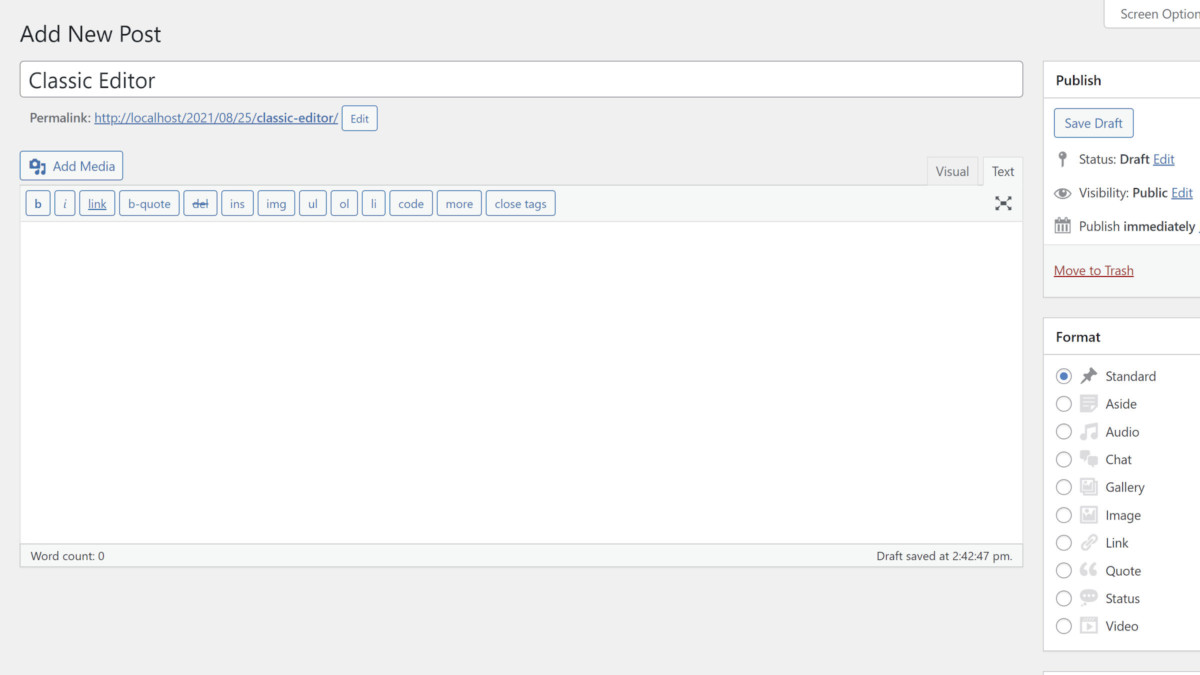
Task: Switch to the Visual editor tab
Action: pos(952,171)
